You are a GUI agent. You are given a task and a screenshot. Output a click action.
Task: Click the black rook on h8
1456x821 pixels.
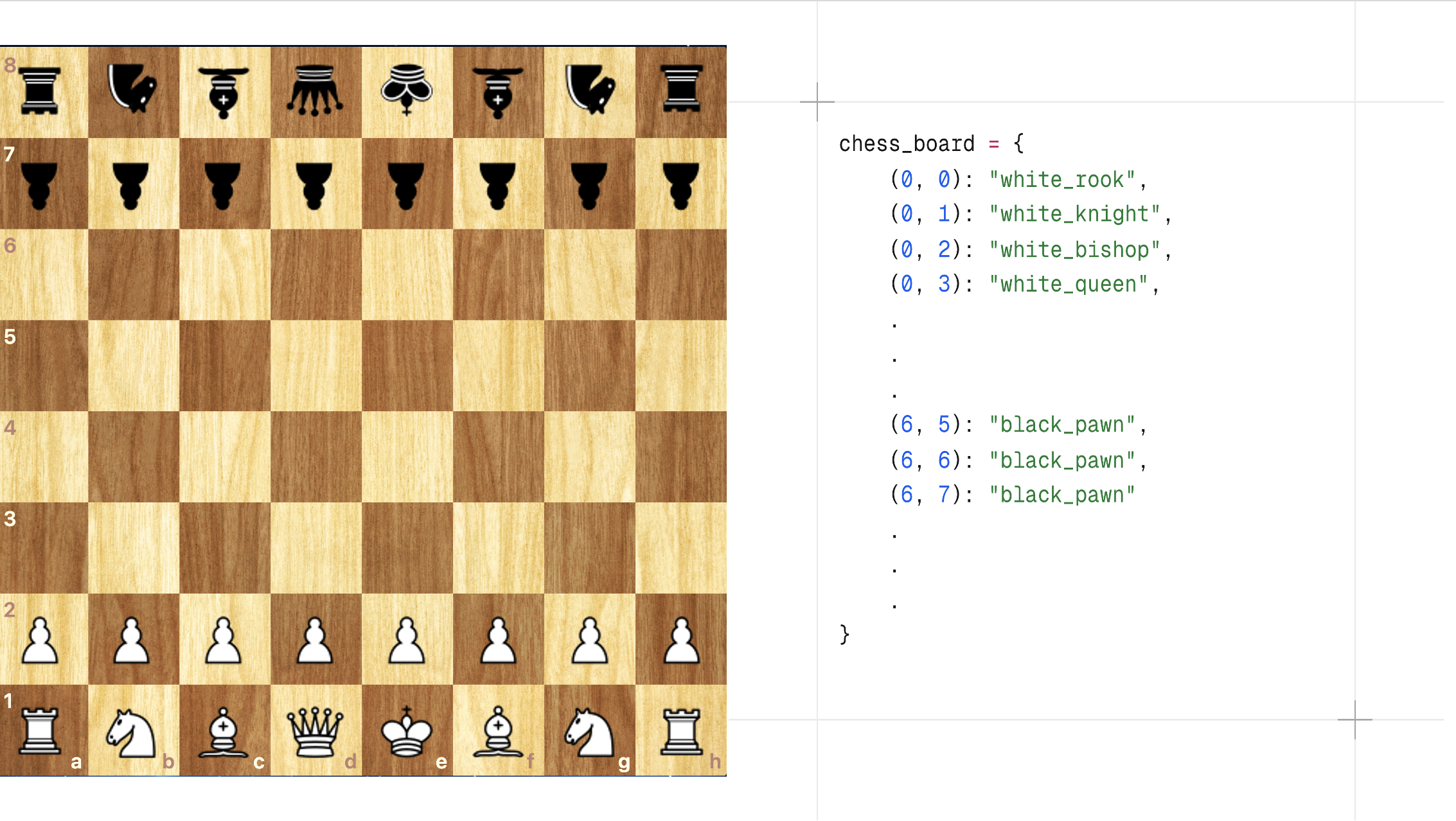(x=681, y=91)
